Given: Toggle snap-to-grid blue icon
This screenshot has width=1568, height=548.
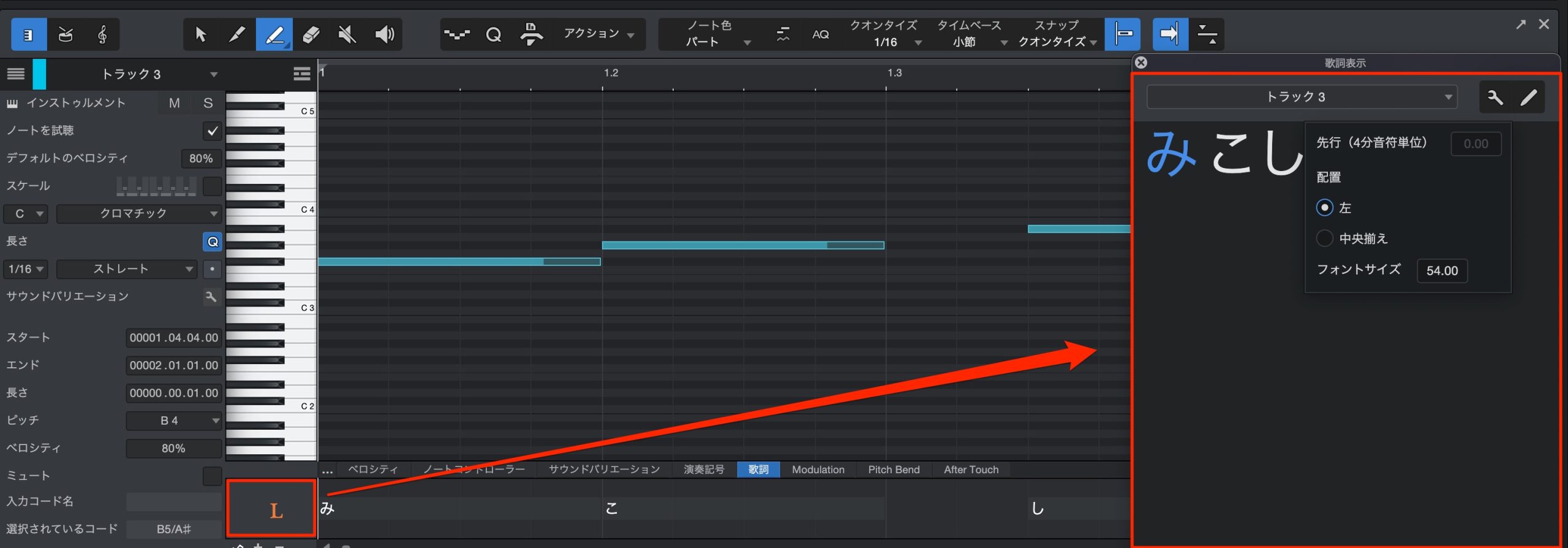Looking at the screenshot, I should coord(1122,34).
